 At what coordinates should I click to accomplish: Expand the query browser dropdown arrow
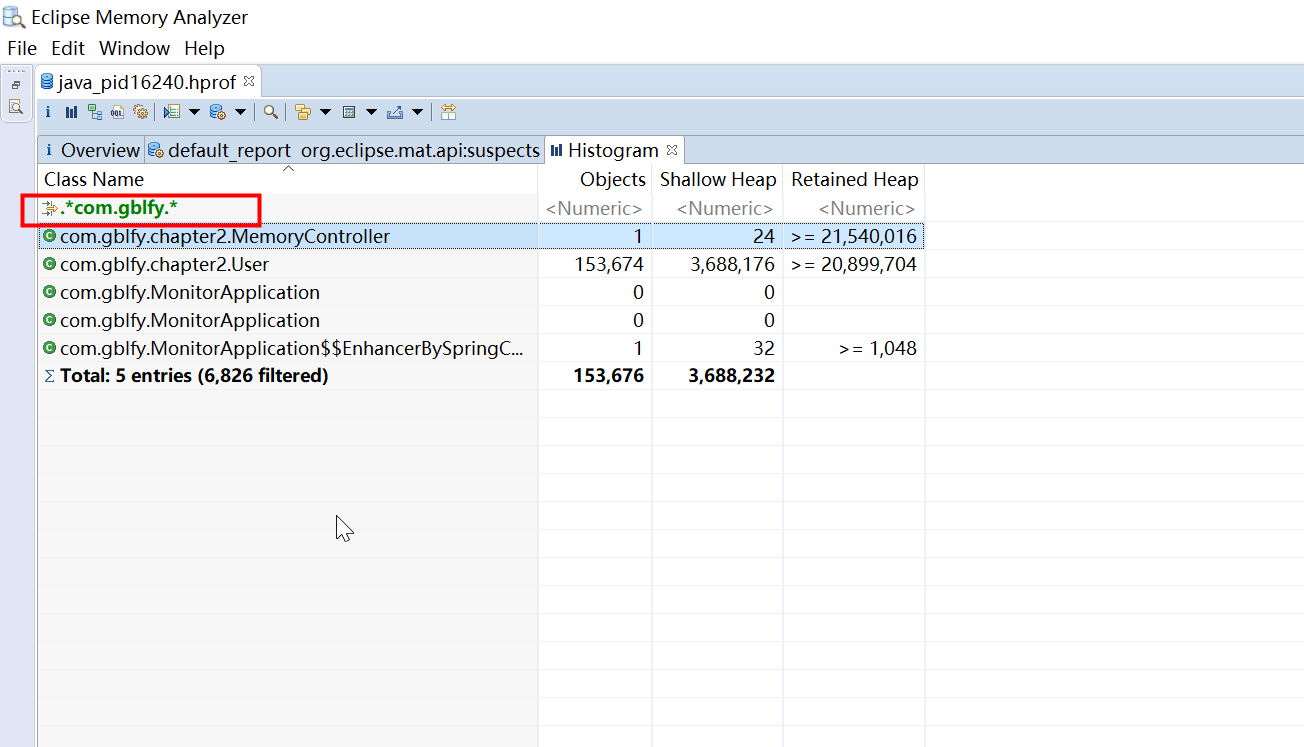click(x=240, y=112)
